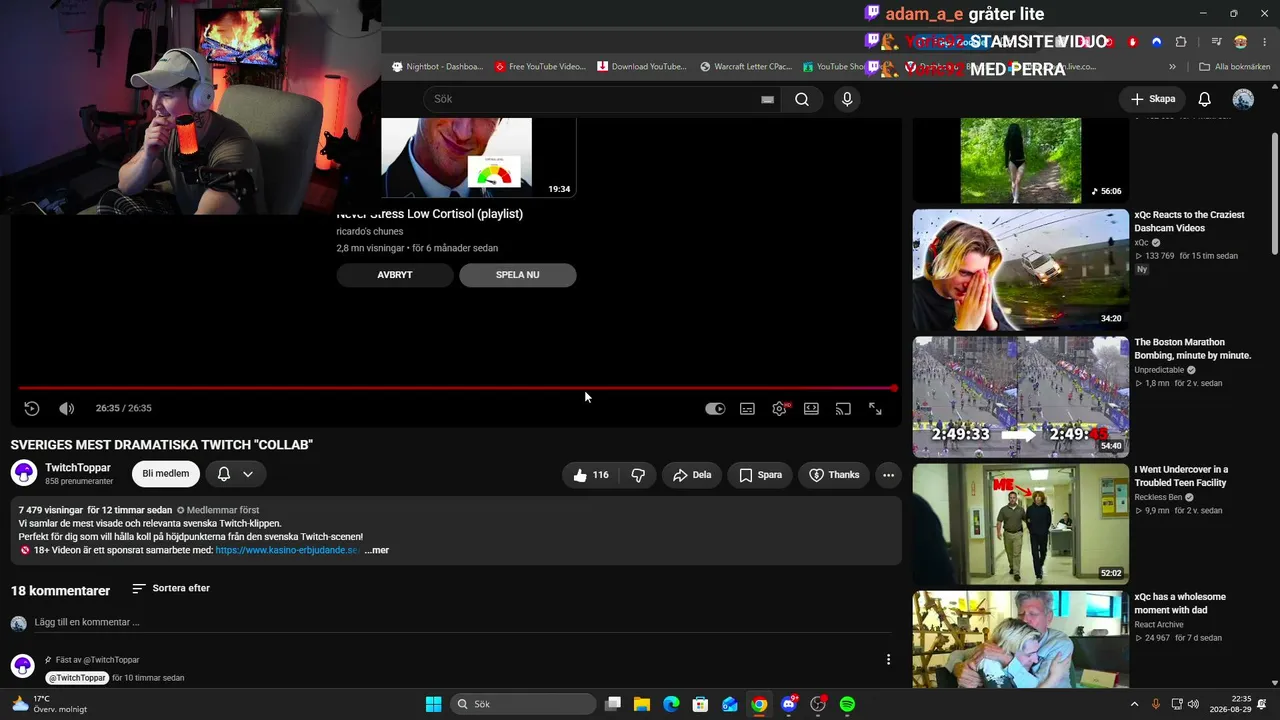Submit search with the magnifier button
The width and height of the screenshot is (1280, 720).
pyautogui.click(x=802, y=99)
